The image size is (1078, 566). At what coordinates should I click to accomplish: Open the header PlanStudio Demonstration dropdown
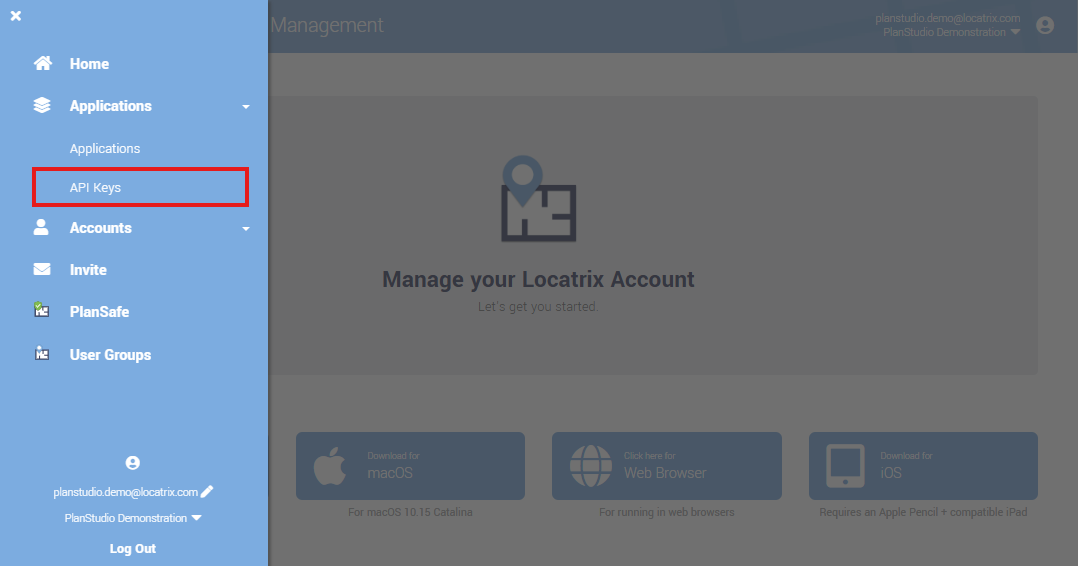[x=952, y=32]
